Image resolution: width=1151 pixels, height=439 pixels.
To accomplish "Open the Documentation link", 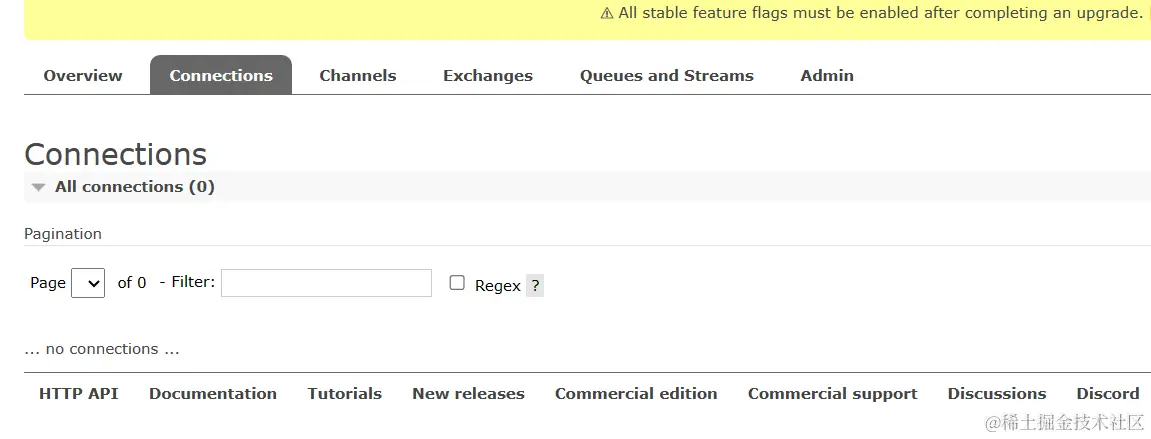I will [x=213, y=394].
